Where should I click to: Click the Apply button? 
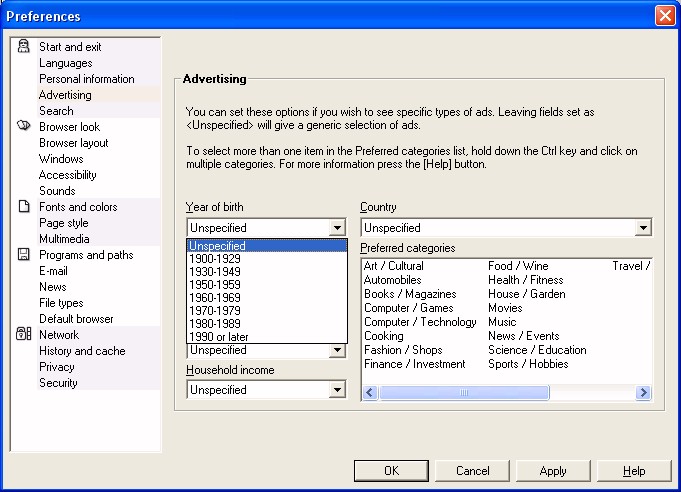(552, 471)
